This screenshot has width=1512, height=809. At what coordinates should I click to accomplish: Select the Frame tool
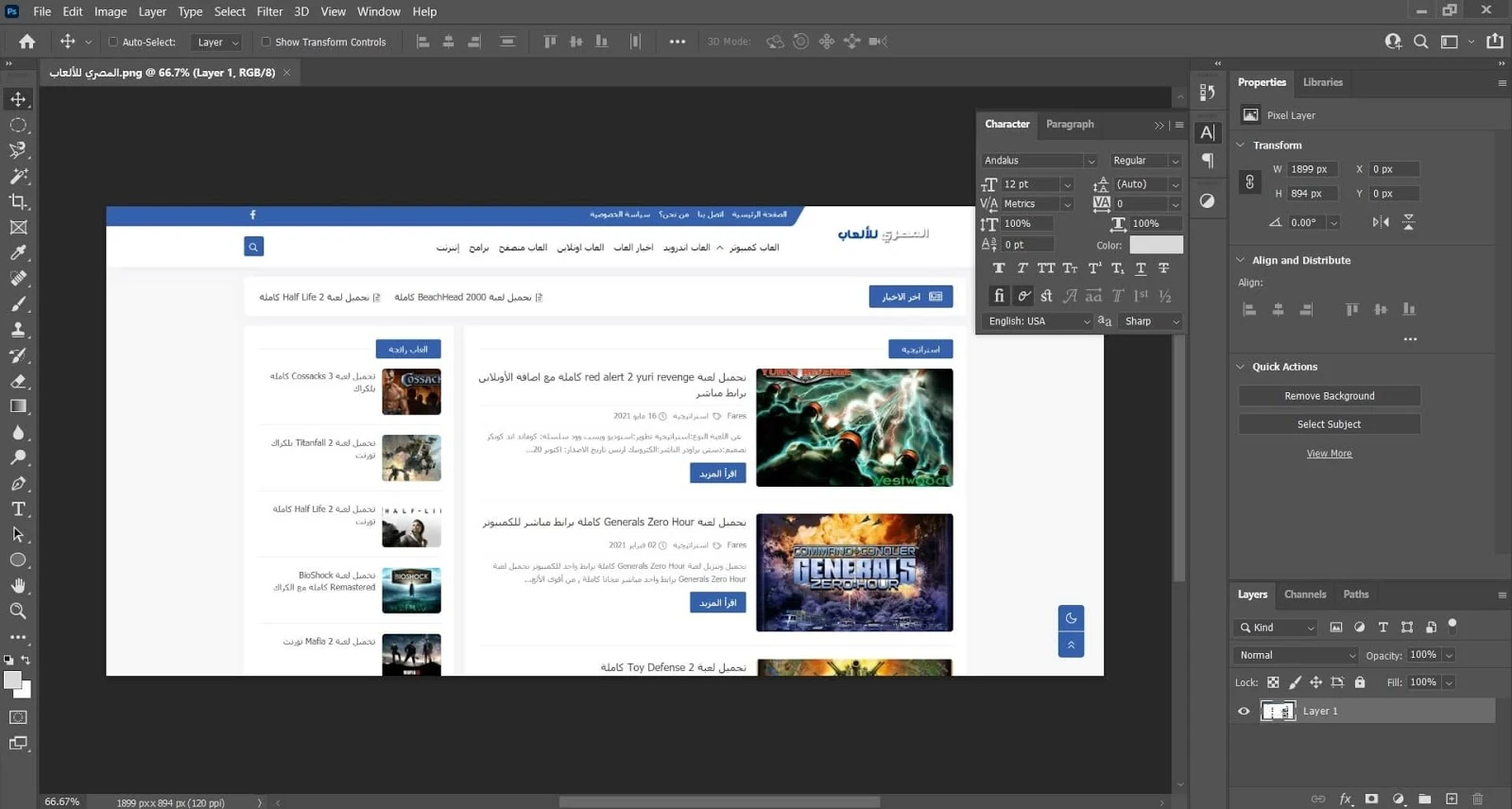(18, 227)
